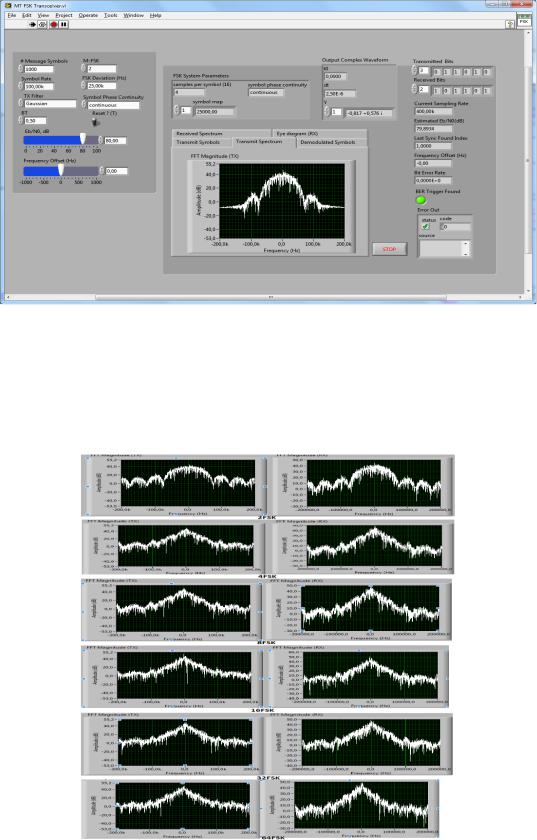537x840 pixels.
Task: Switch to the Received Spectrum tab
Action: (221, 133)
